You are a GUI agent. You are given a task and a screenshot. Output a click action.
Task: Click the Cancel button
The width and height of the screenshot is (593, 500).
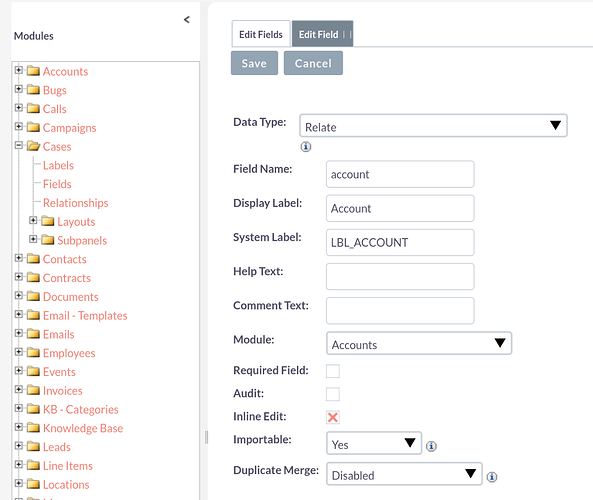(313, 63)
